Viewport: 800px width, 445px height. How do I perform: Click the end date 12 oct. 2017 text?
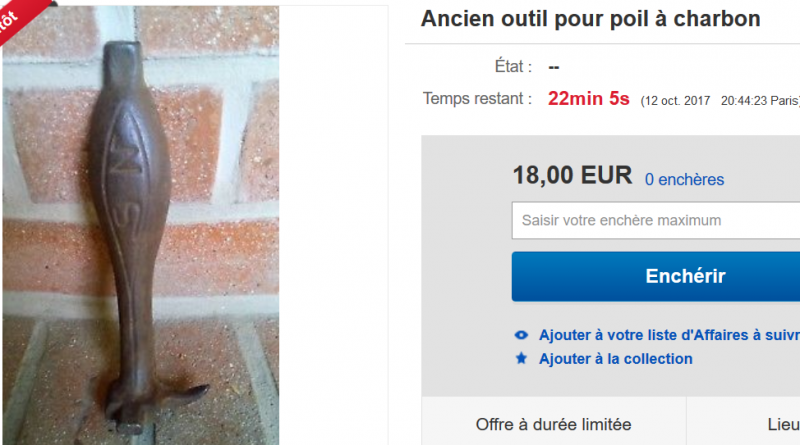(x=677, y=101)
